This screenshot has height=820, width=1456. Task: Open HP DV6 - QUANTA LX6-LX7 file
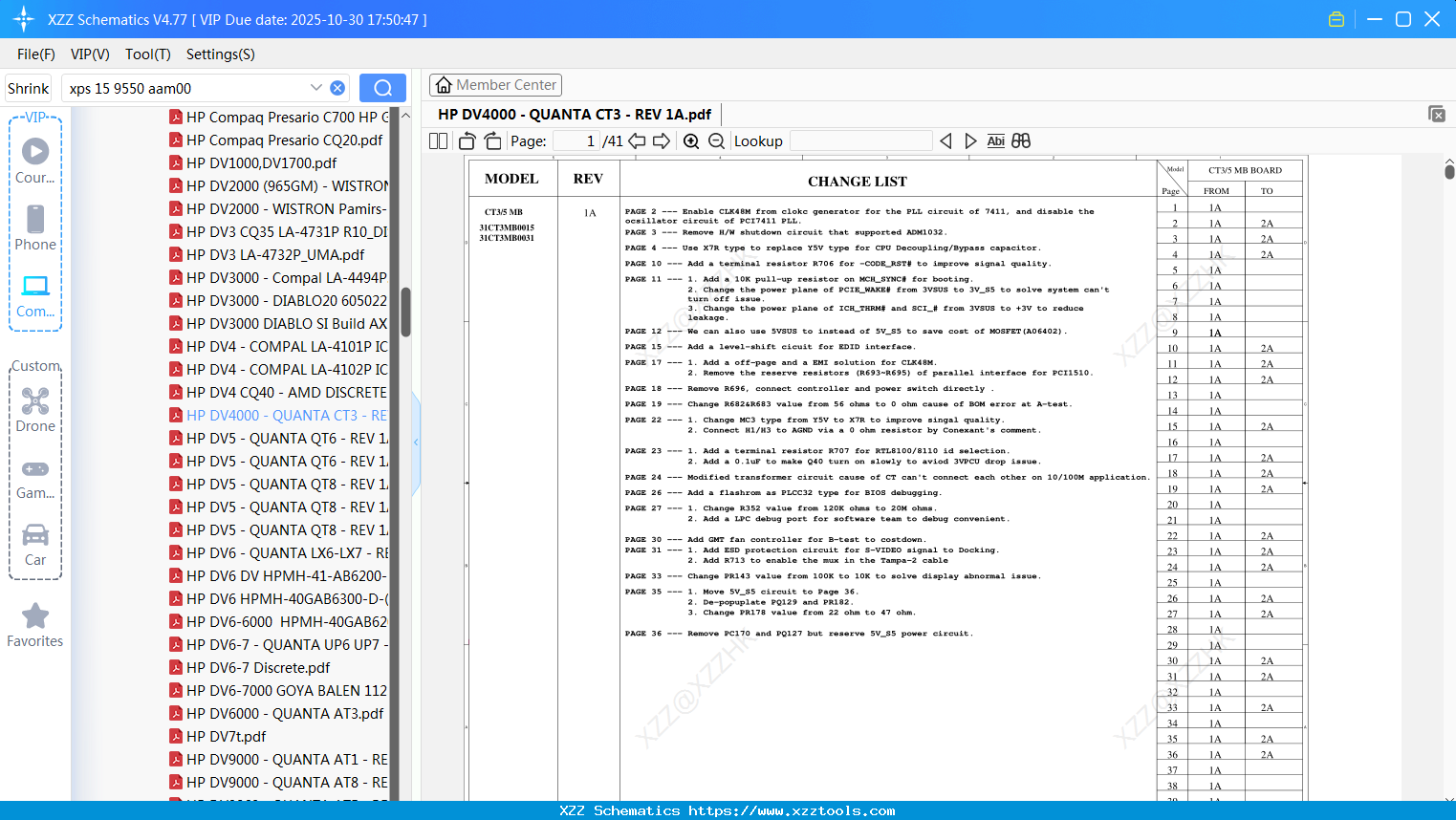tap(278, 552)
